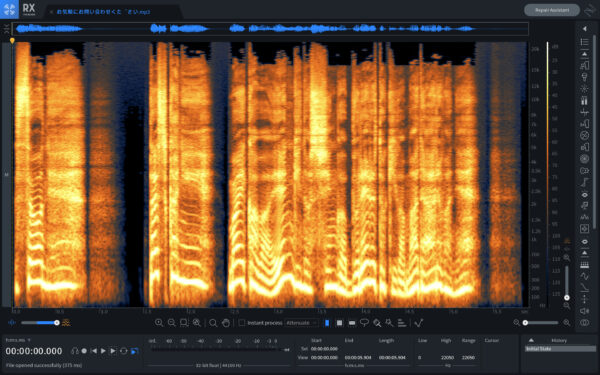Click the waveform overview strip
600x375 pixels.
(270, 29)
